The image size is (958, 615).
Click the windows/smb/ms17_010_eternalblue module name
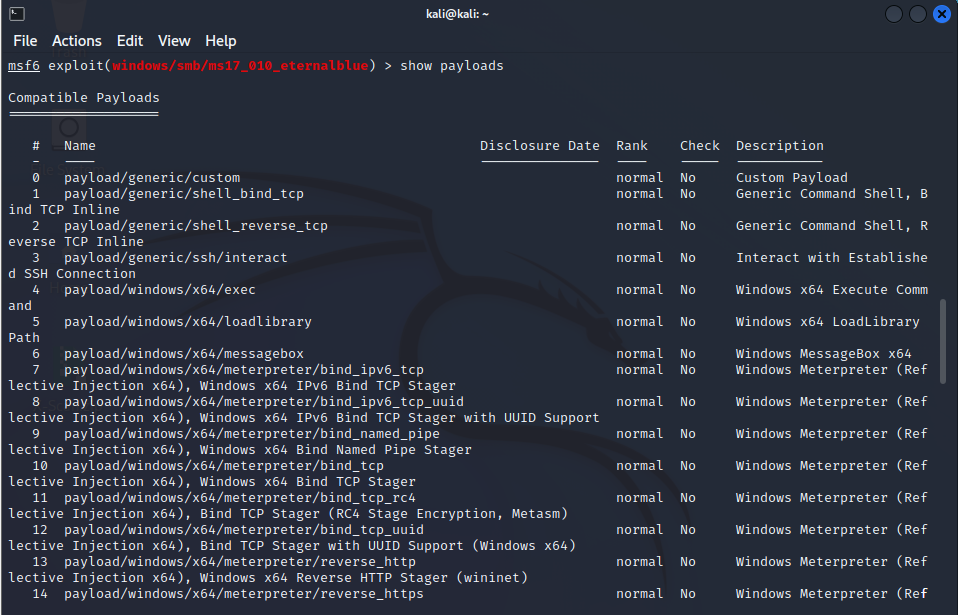[240, 65]
